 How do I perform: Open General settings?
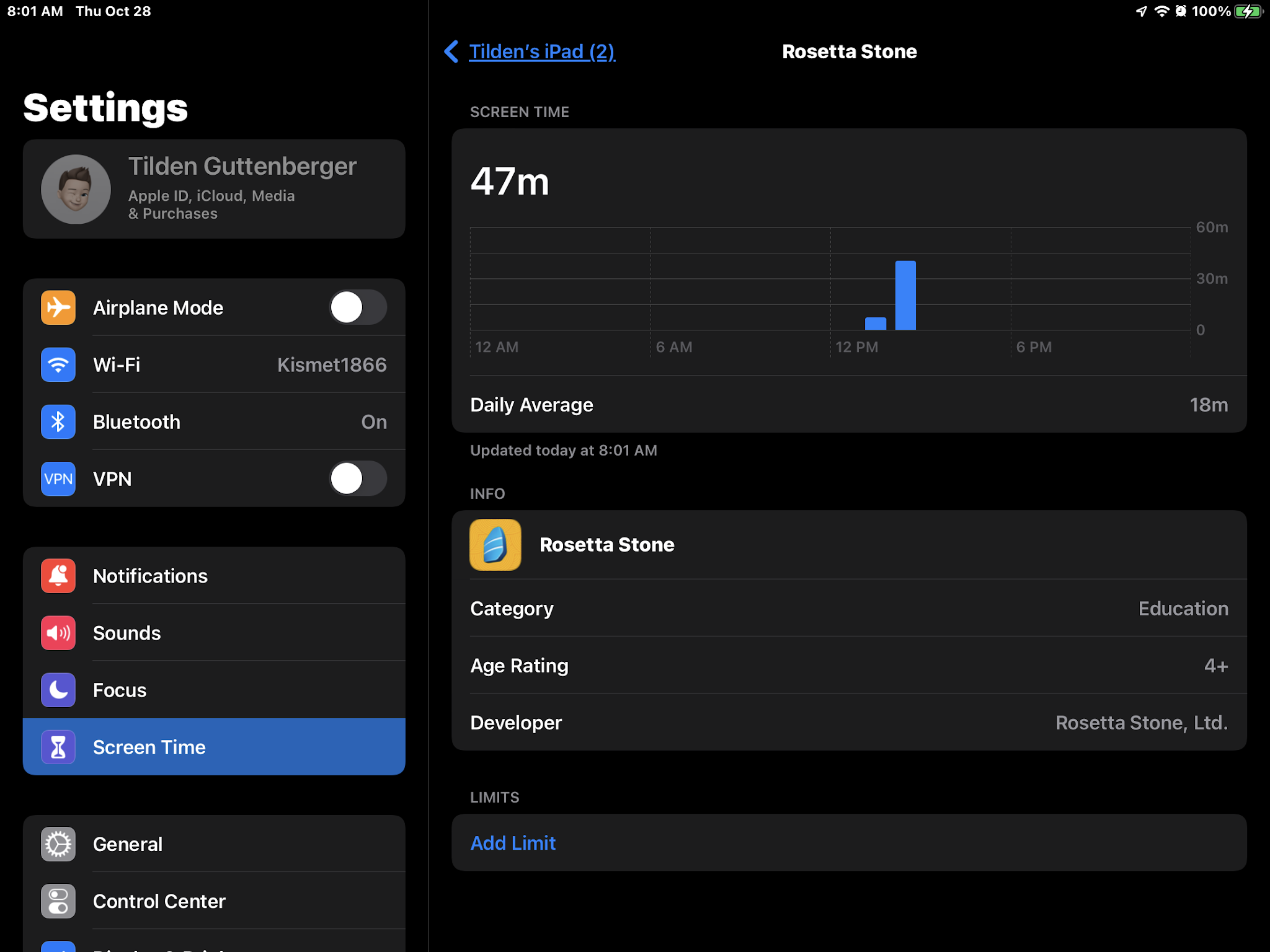214,844
